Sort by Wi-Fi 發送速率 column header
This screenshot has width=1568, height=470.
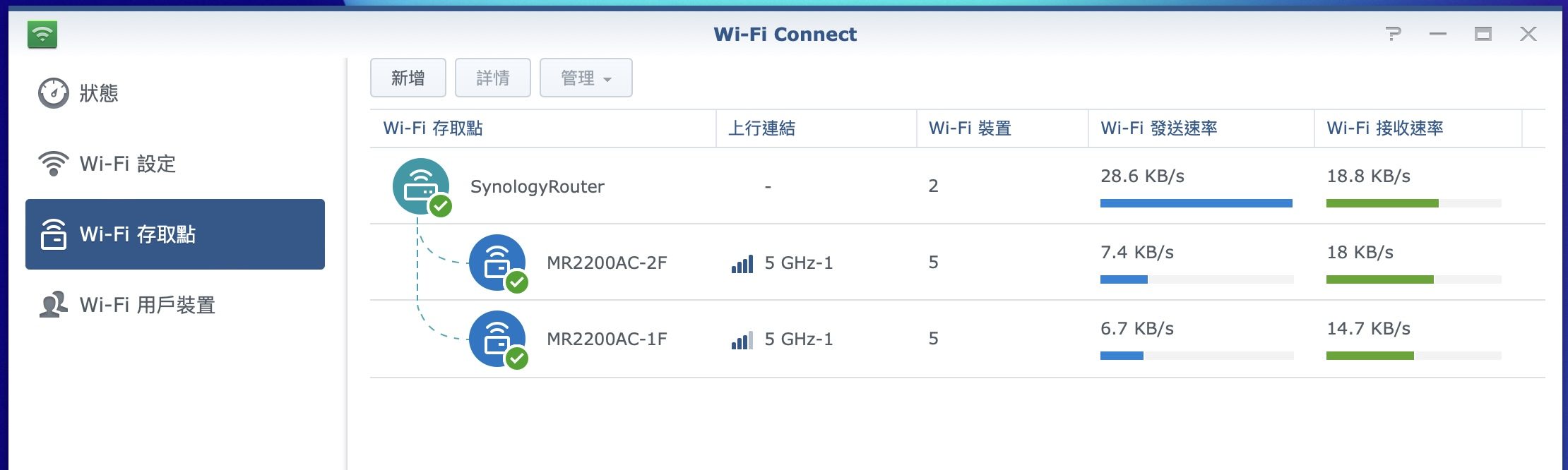1158,128
